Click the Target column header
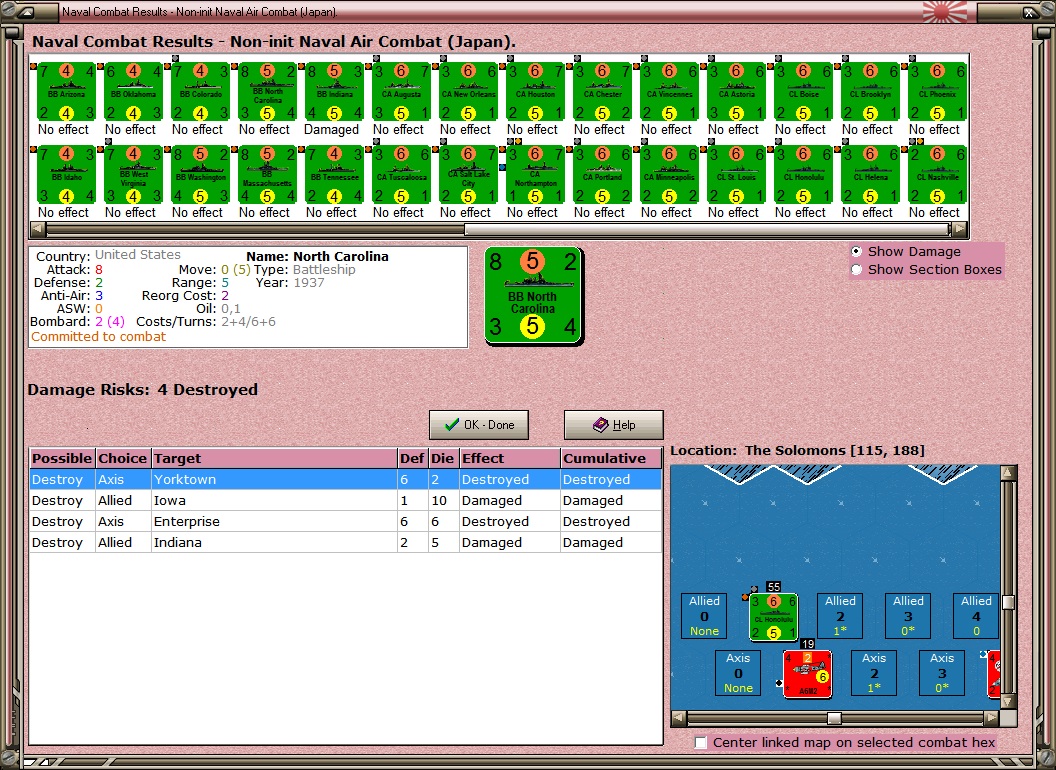 pyautogui.click(x=274, y=458)
